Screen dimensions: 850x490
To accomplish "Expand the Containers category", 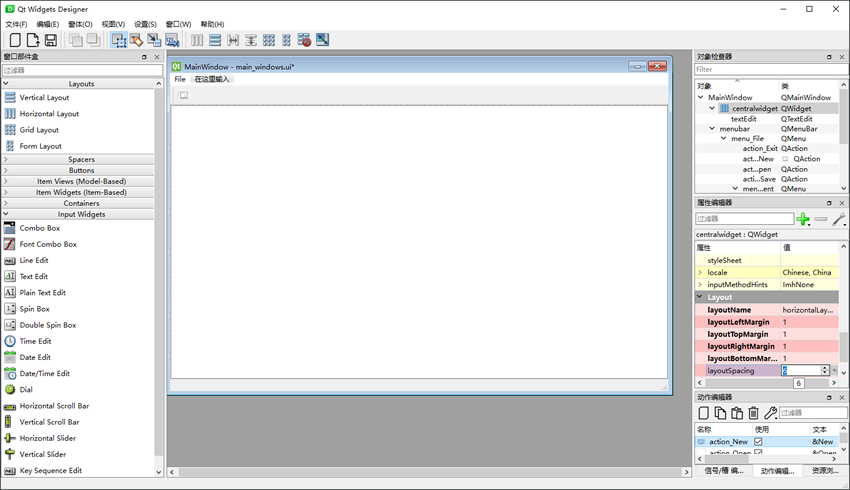I will tap(6, 203).
